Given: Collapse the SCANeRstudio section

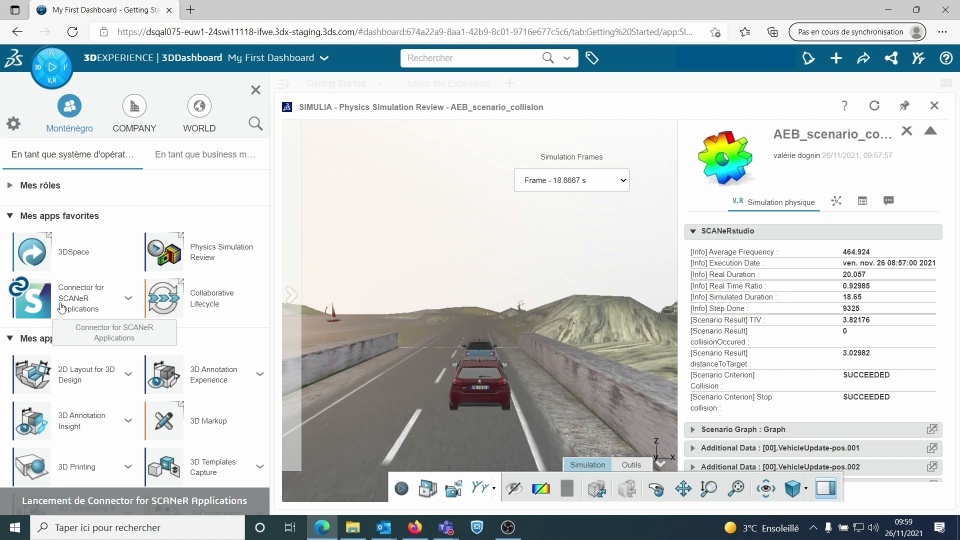Looking at the screenshot, I should tap(693, 231).
